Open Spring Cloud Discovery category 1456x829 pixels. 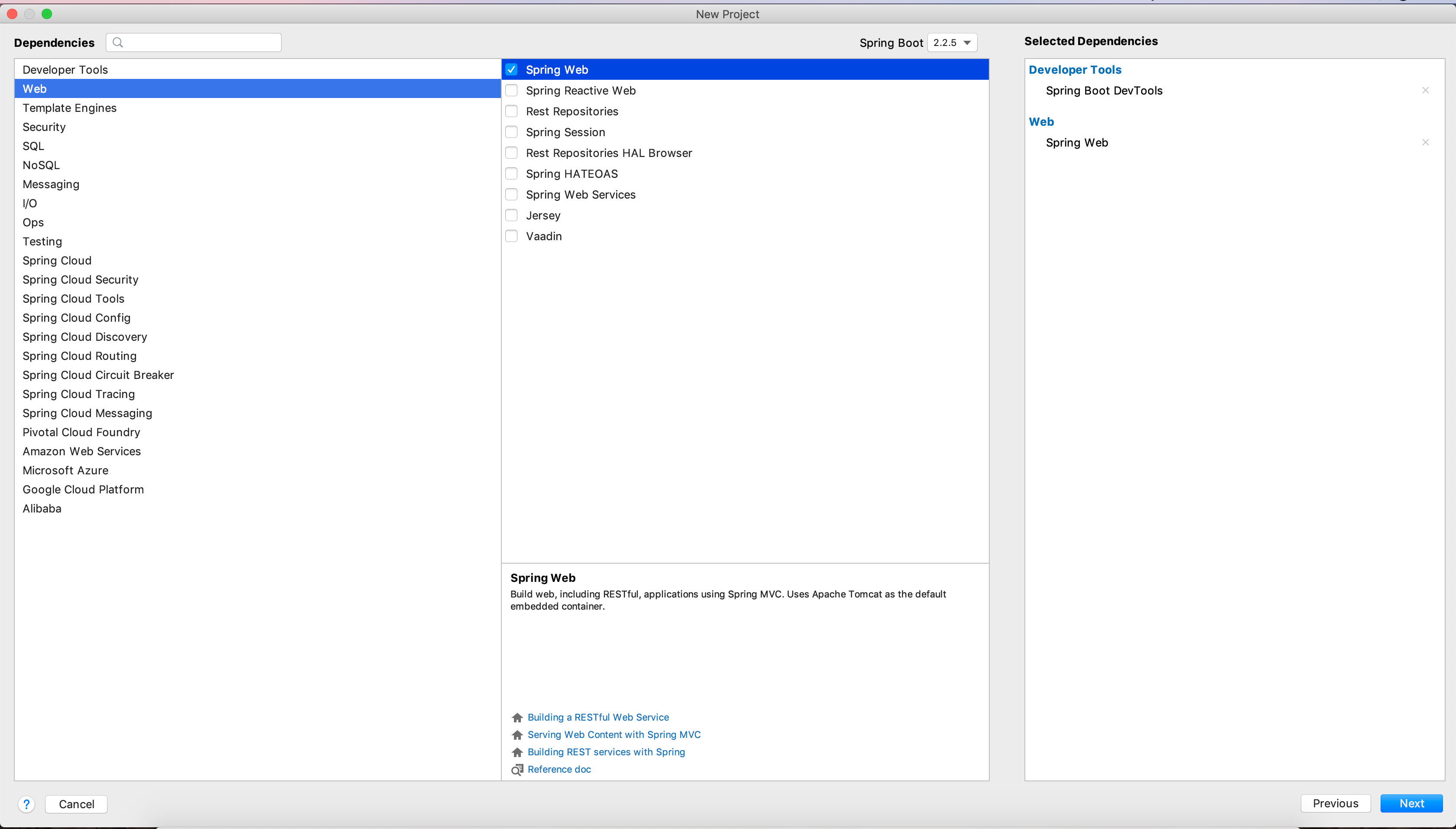pos(257,336)
